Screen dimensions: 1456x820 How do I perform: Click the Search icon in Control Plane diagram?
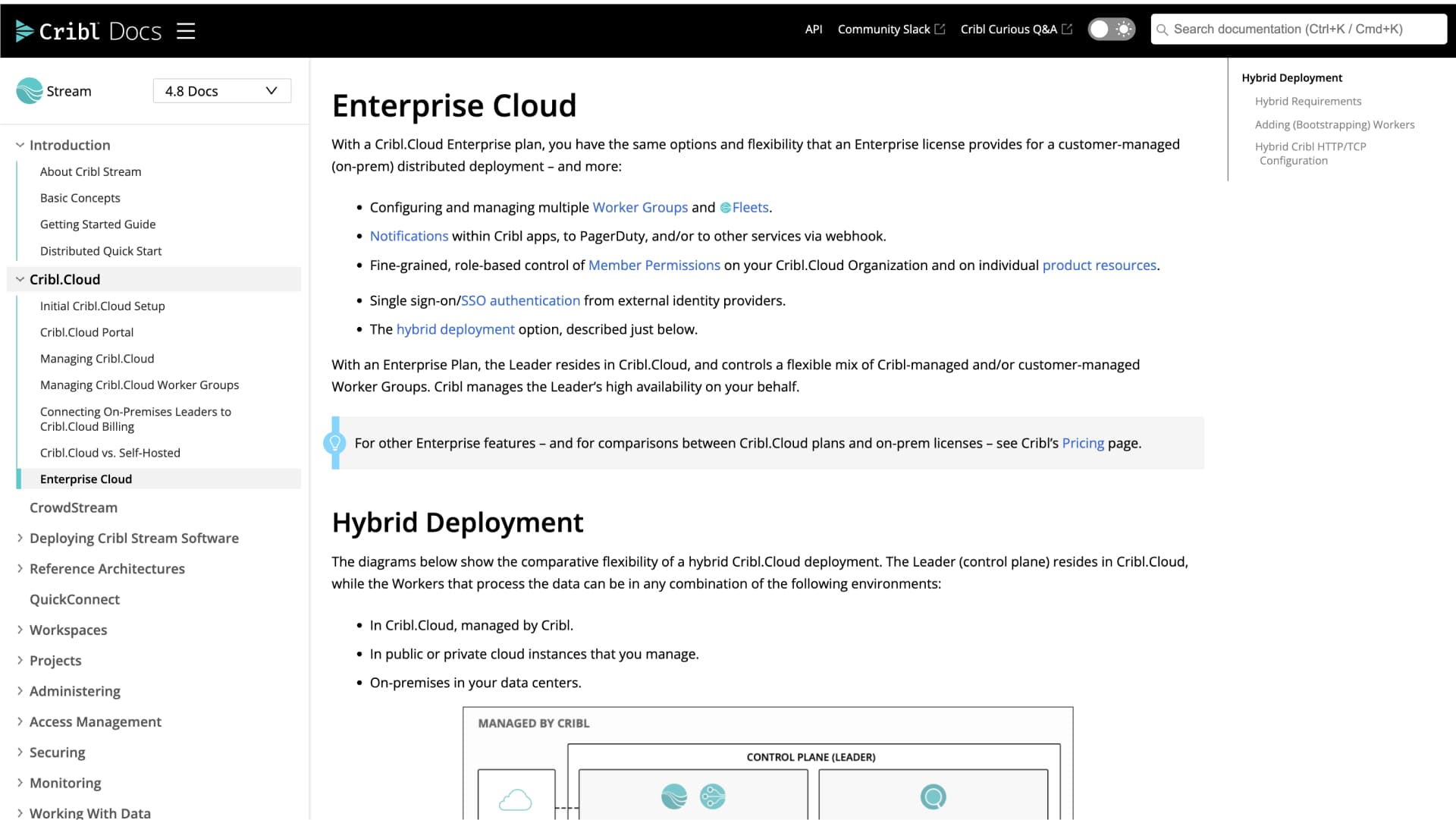coord(933,796)
